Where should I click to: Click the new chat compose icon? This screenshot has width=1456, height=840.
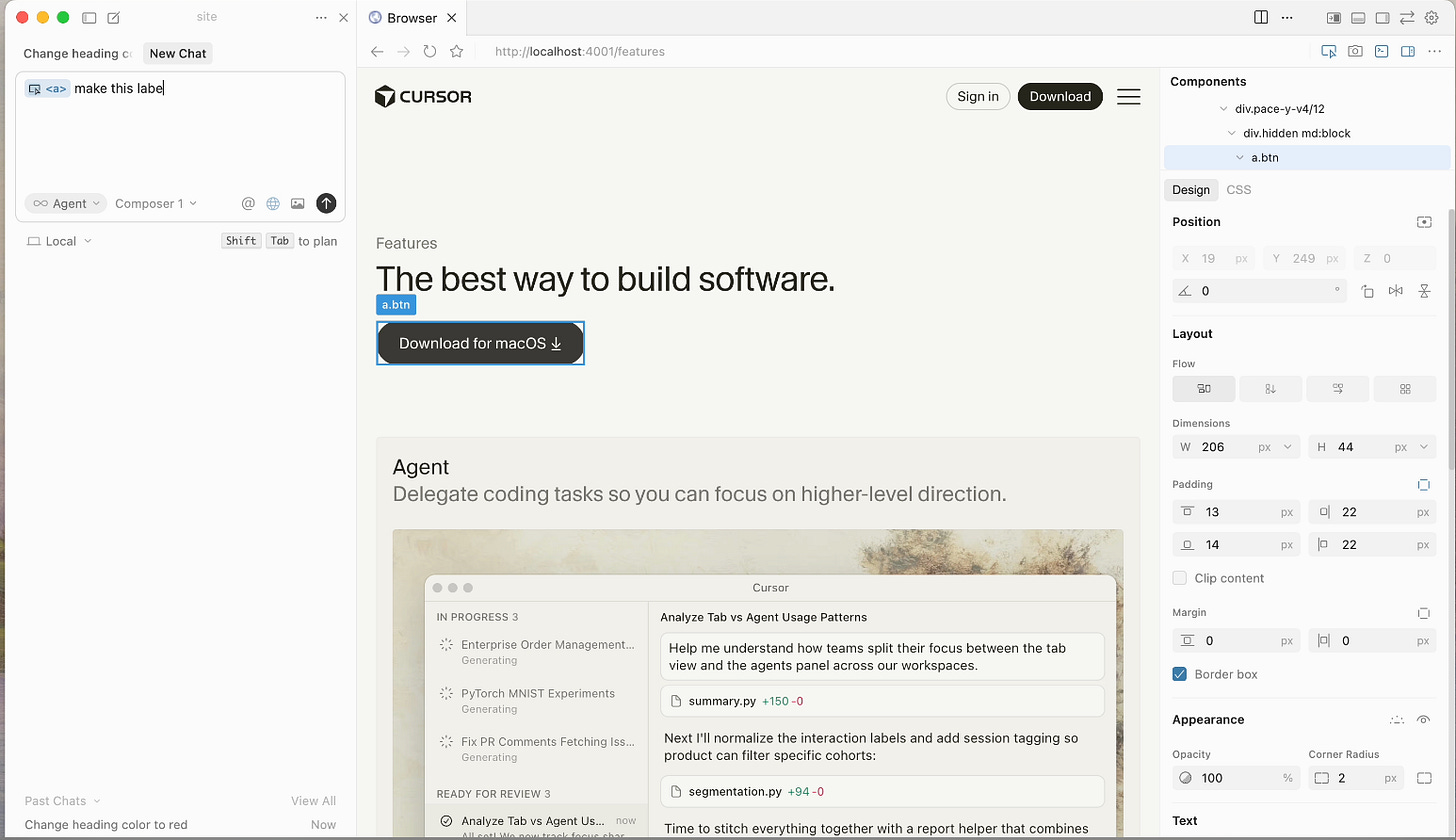coord(113,18)
